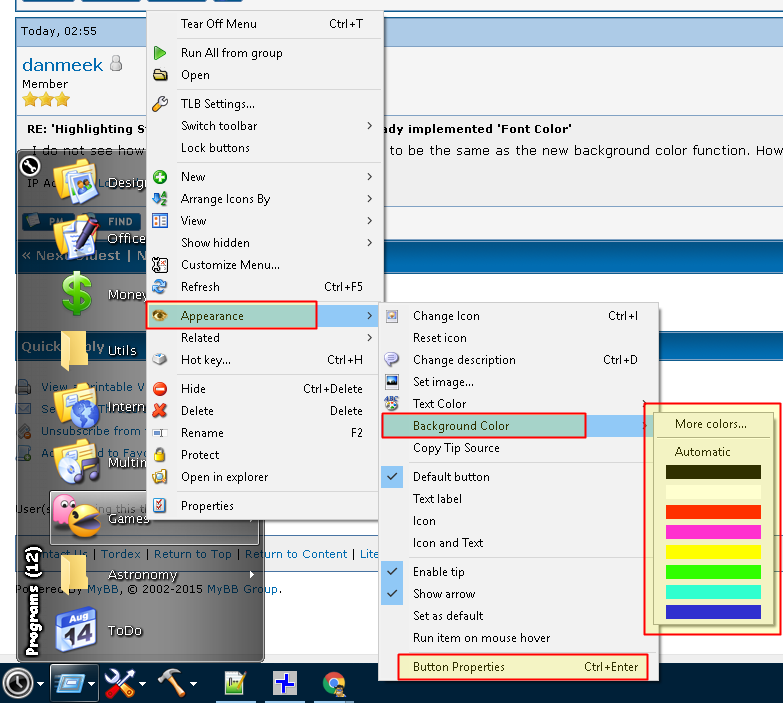Screen dimensions: 783x703
Task: Open Chrome from the taskbar
Action: coord(334,684)
